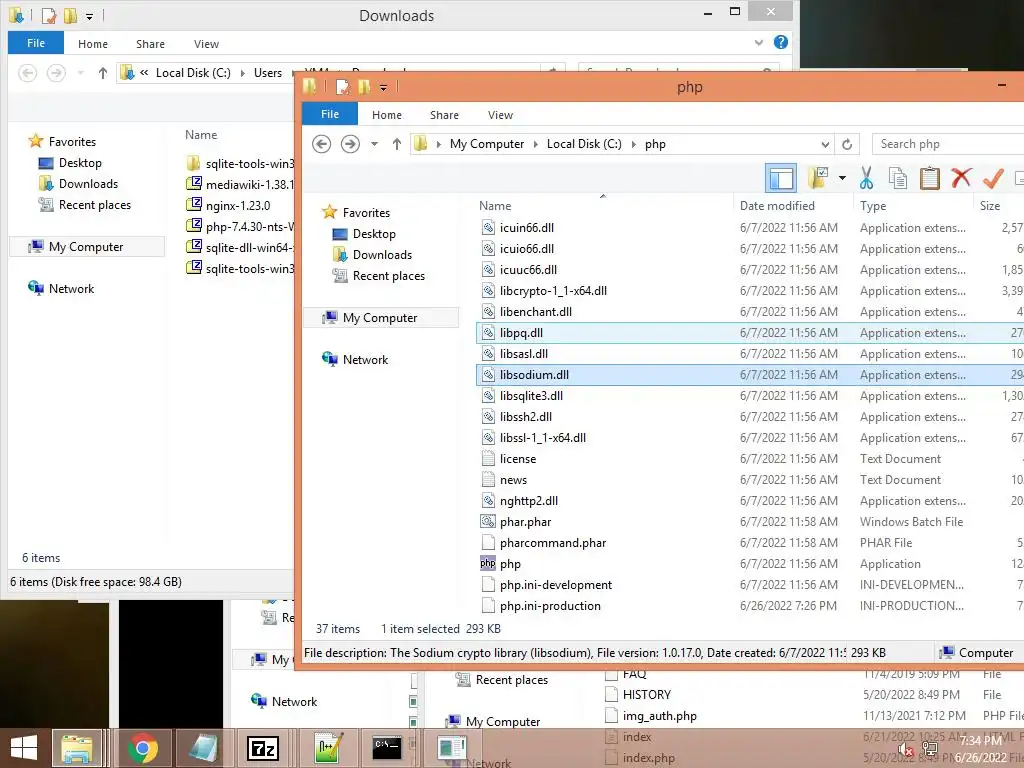
Task: Click the Paste clipboard icon in php toolbar
Action: [x=929, y=178]
